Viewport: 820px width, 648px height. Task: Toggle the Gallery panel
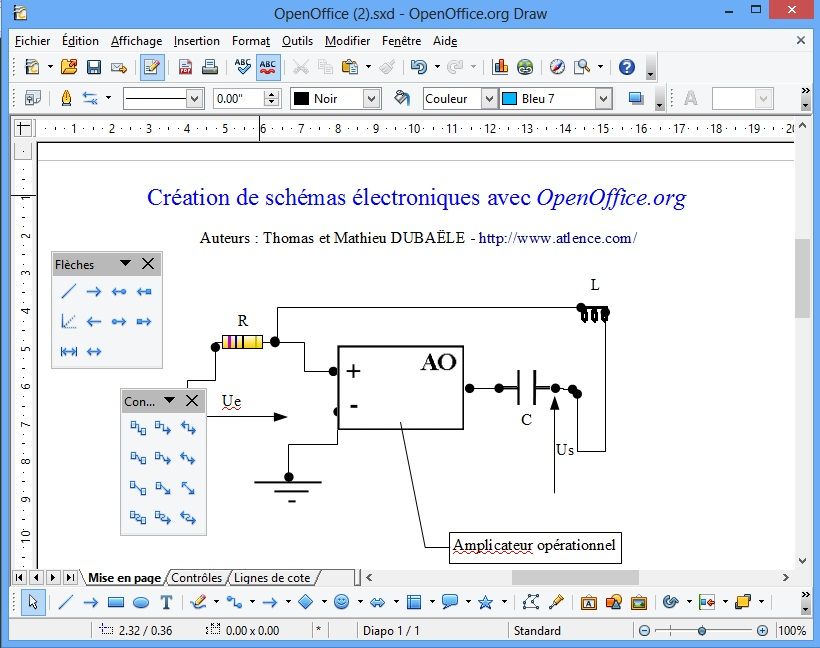639,602
